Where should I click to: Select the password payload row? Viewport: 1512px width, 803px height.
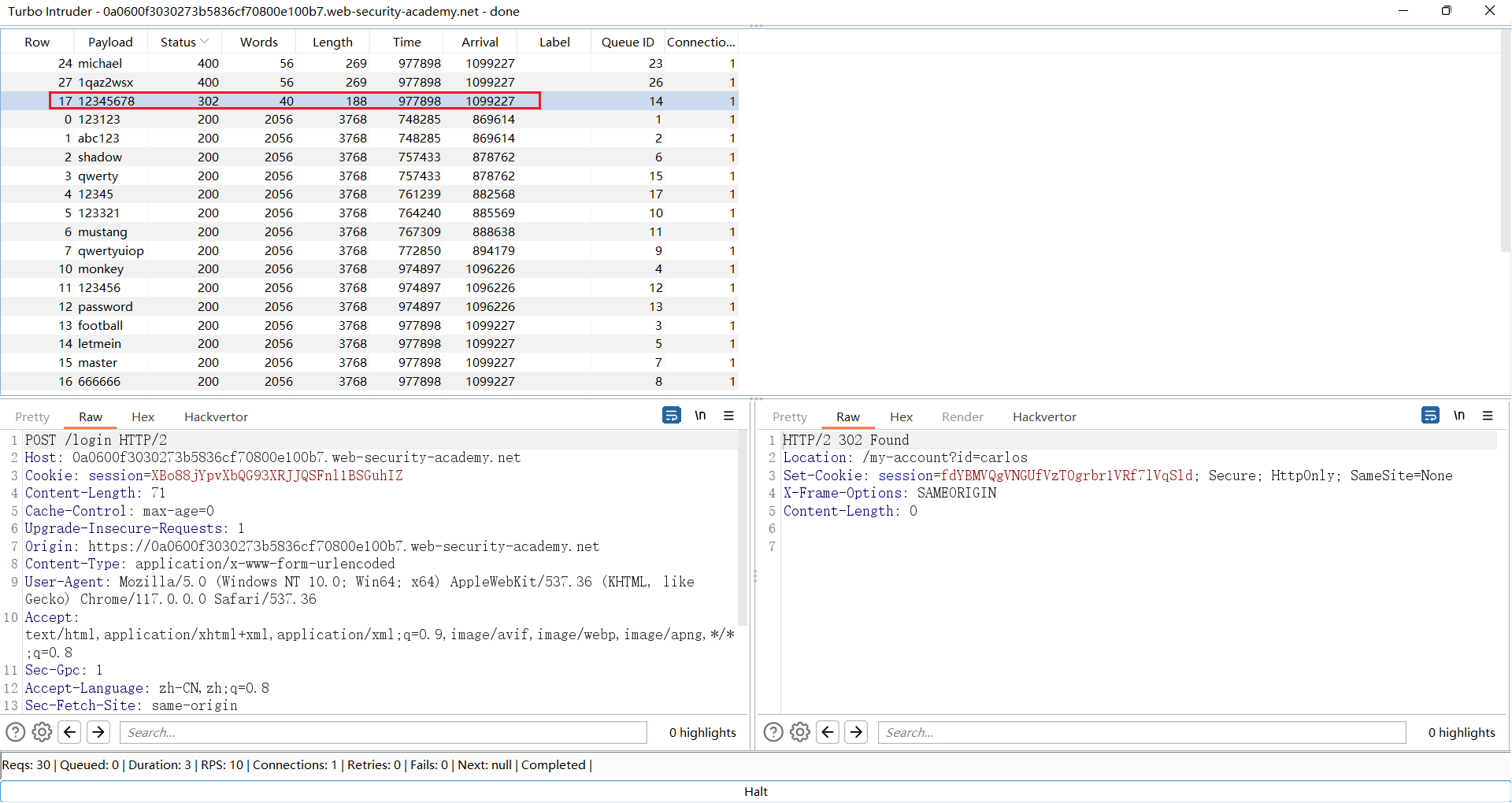pos(369,306)
